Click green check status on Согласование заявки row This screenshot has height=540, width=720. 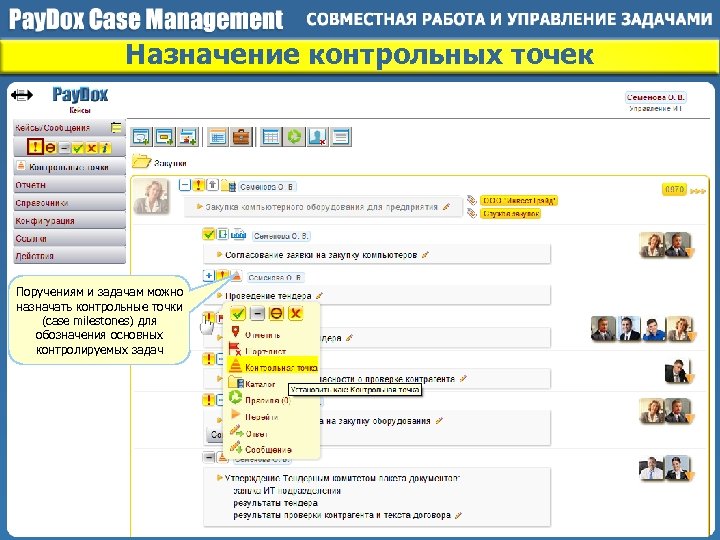tap(209, 234)
